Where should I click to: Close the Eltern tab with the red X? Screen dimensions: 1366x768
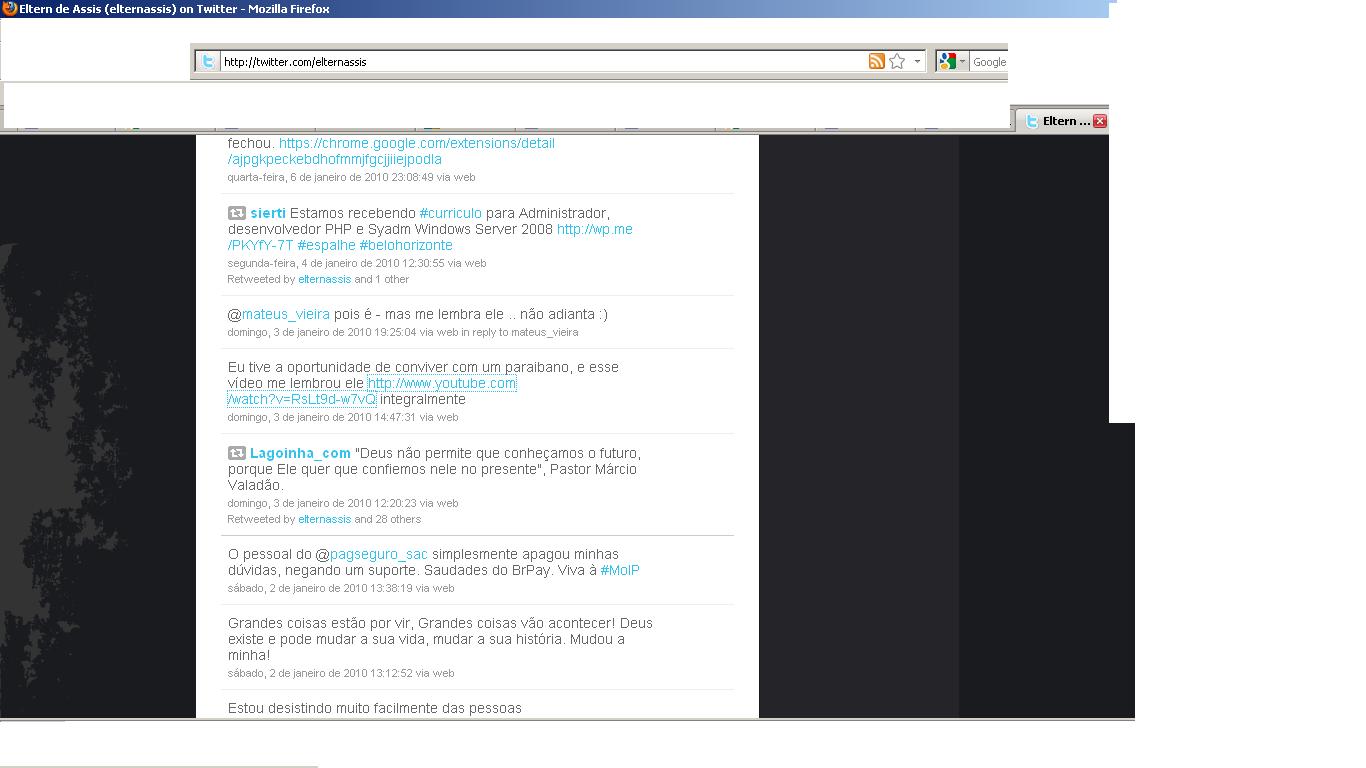pyautogui.click(x=1100, y=121)
